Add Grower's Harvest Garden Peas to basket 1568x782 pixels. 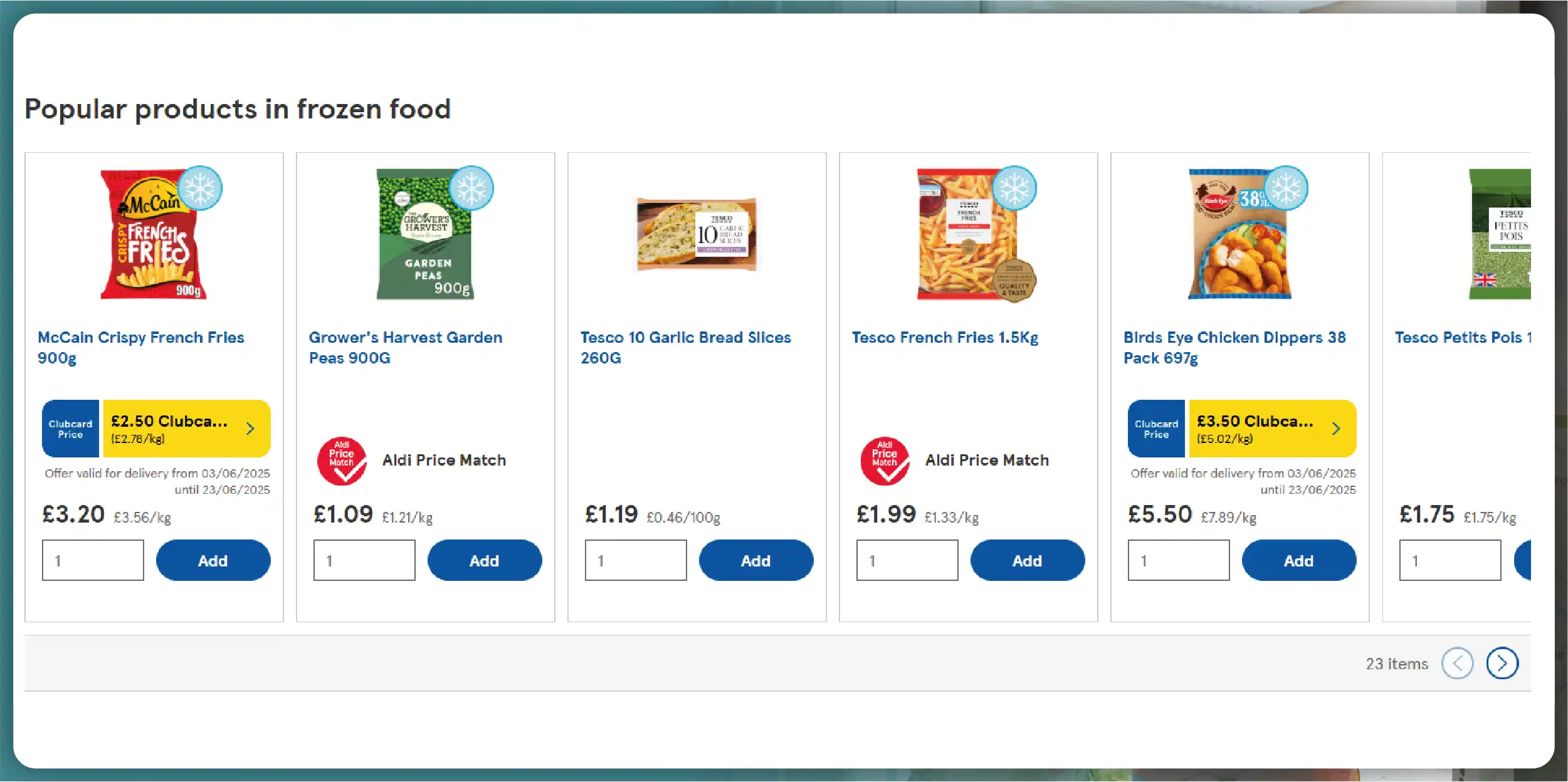click(484, 560)
